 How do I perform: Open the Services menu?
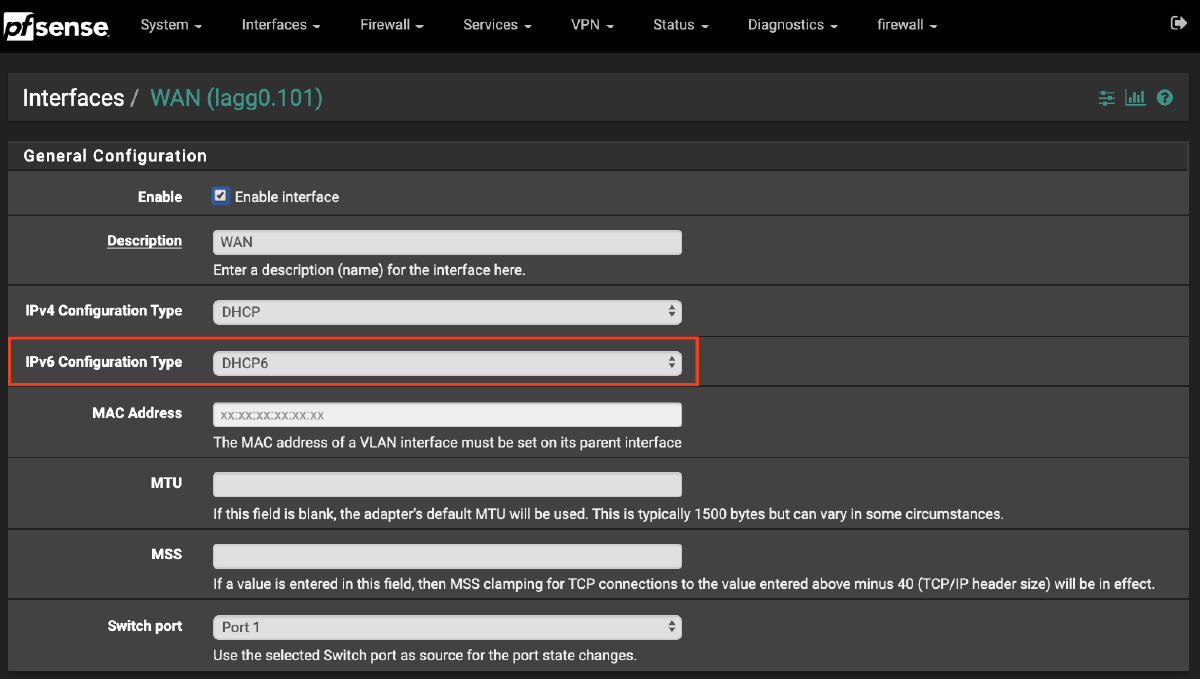pos(496,25)
